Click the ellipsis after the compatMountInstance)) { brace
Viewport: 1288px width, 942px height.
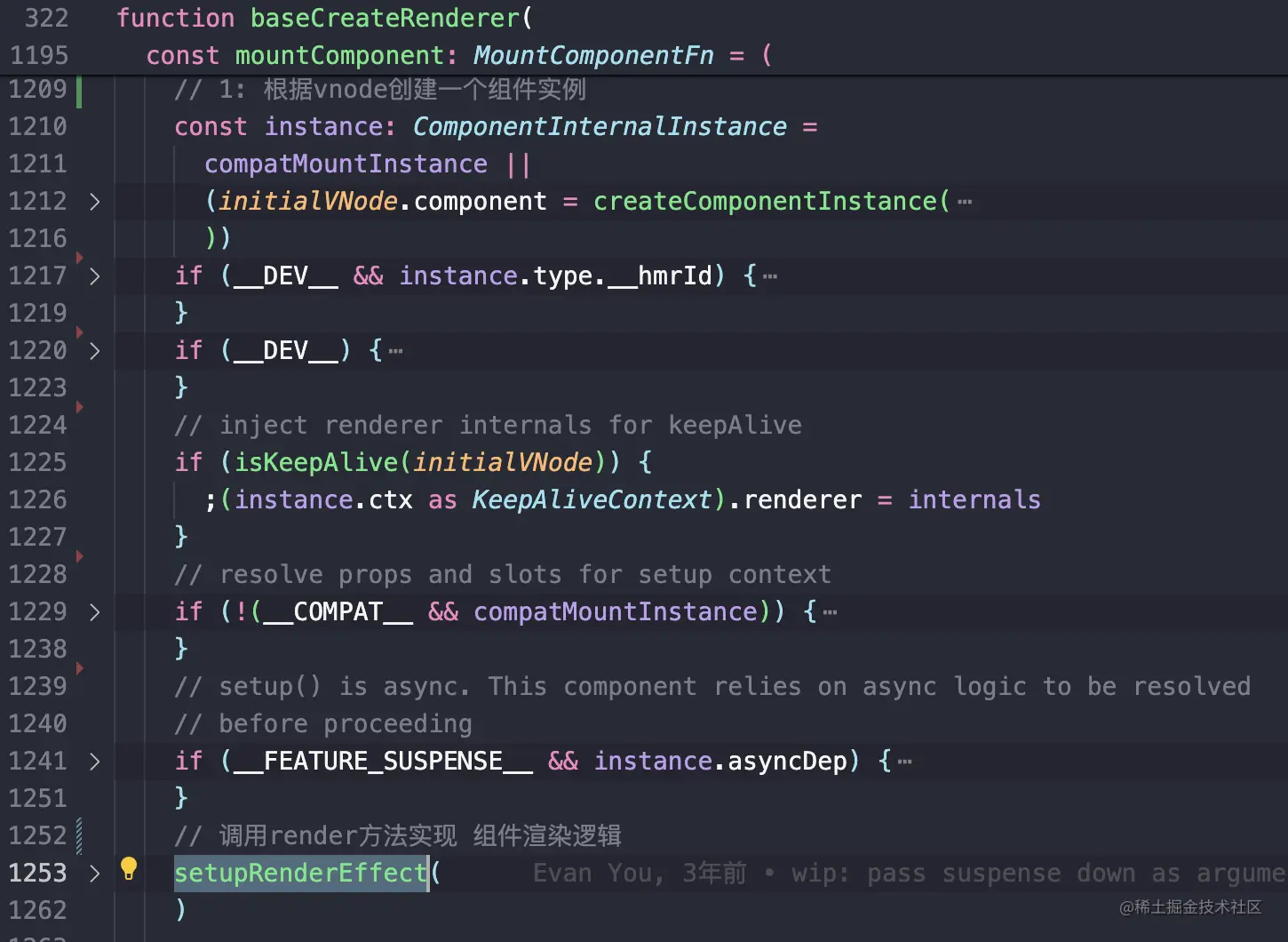pyautogui.click(x=831, y=612)
